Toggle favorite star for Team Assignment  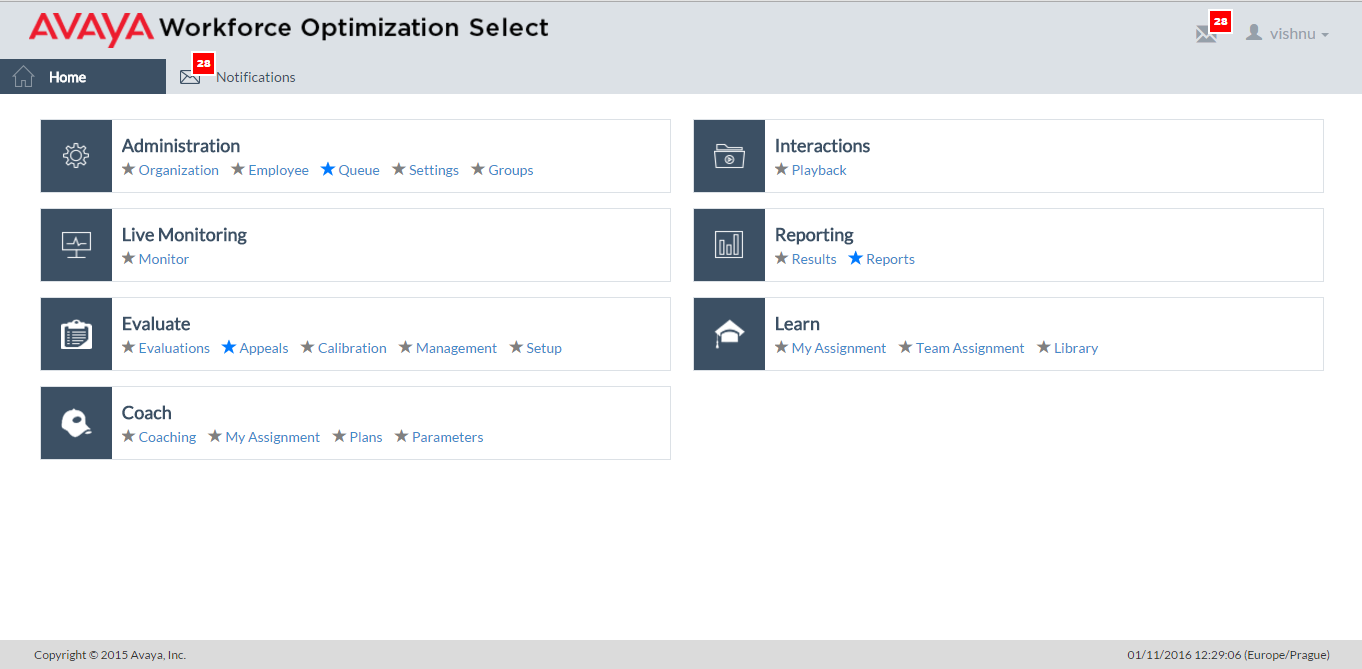pos(905,347)
